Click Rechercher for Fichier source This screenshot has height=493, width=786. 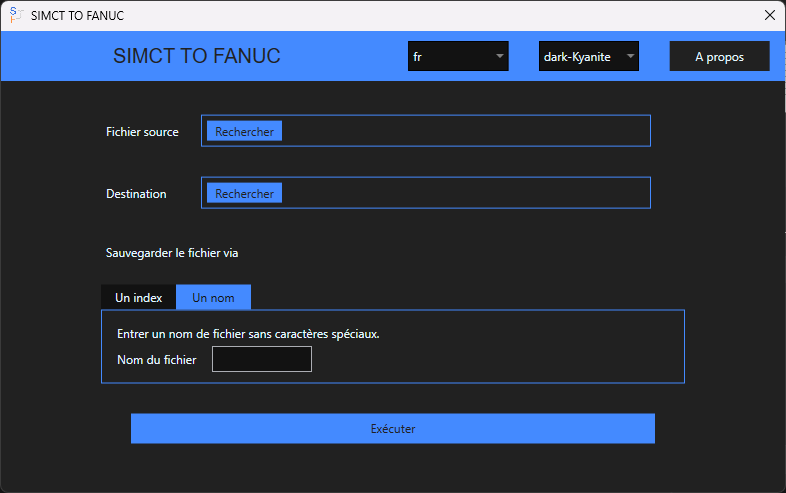[245, 131]
